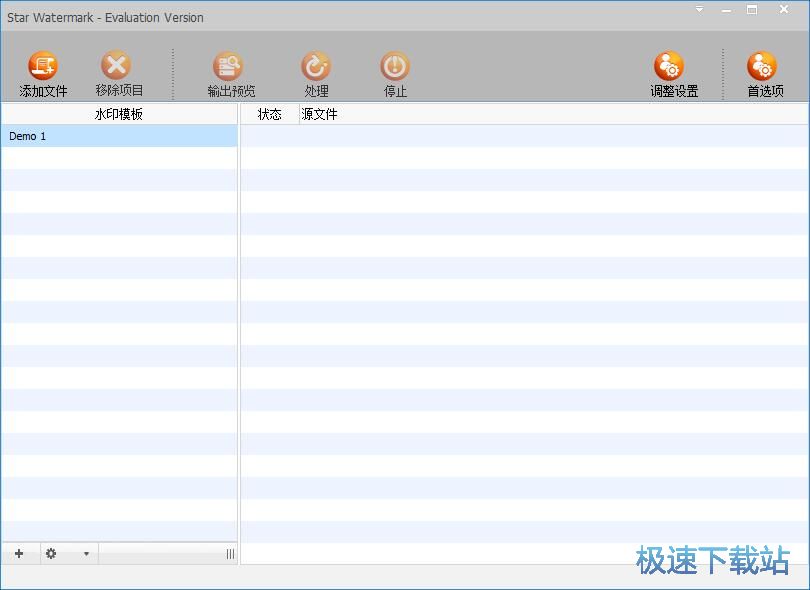Add a new watermark template with plus icon
This screenshot has height=590, width=810.
pyautogui.click(x=19, y=553)
